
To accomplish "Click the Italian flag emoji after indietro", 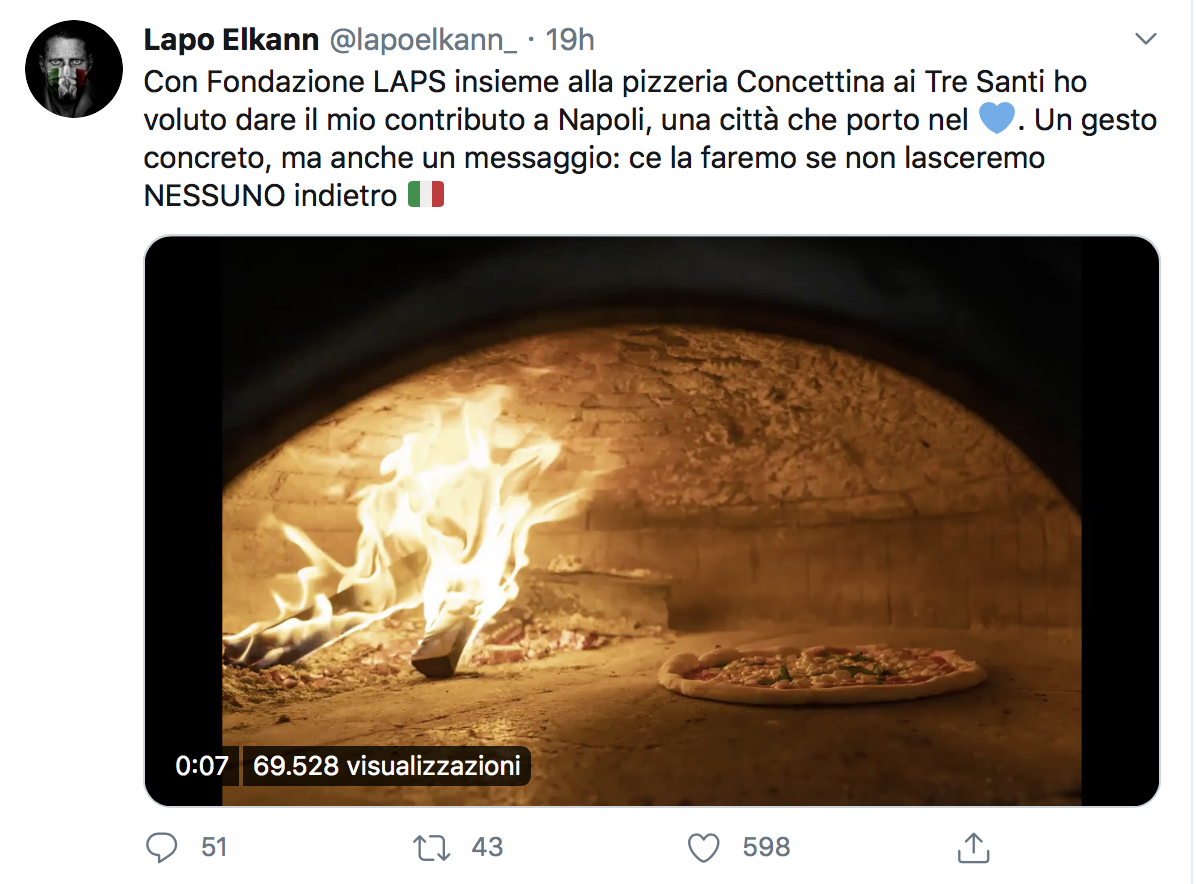I will coord(426,194).
